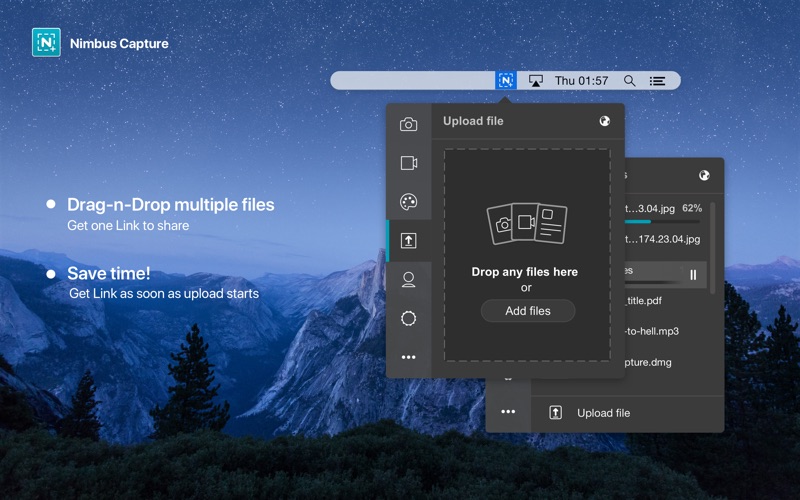Open the three-dot menu in rear panel
The width and height of the screenshot is (800, 500).
pos(508,412)
